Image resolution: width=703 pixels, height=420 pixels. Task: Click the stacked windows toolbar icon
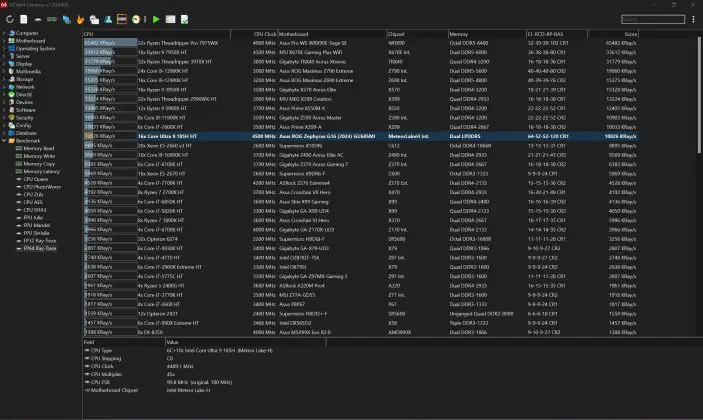click(x=94, y=19)
